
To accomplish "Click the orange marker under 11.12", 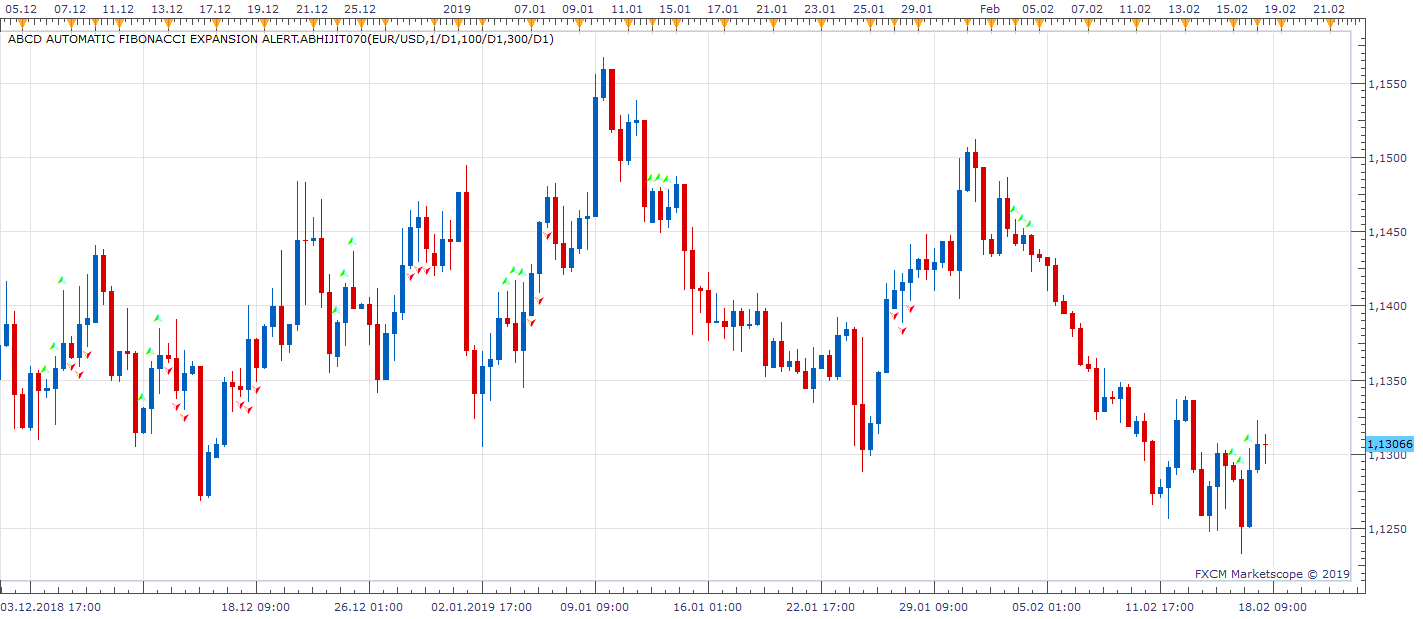I will (x=118, y=22).
